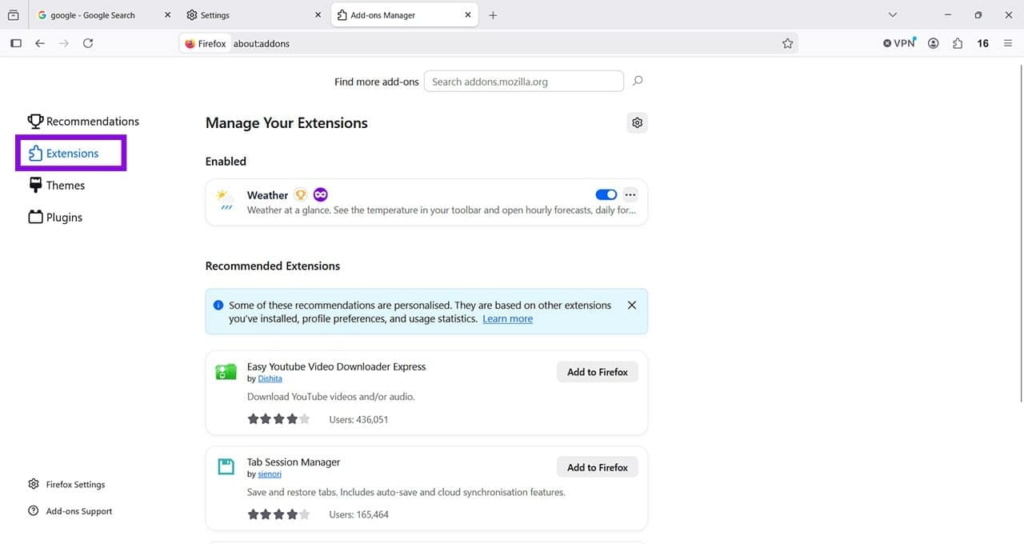This screenshot has height=544, width=1024.
Task: Open the Extensions puzzle icon in toolbar
Action: (957, 43)
